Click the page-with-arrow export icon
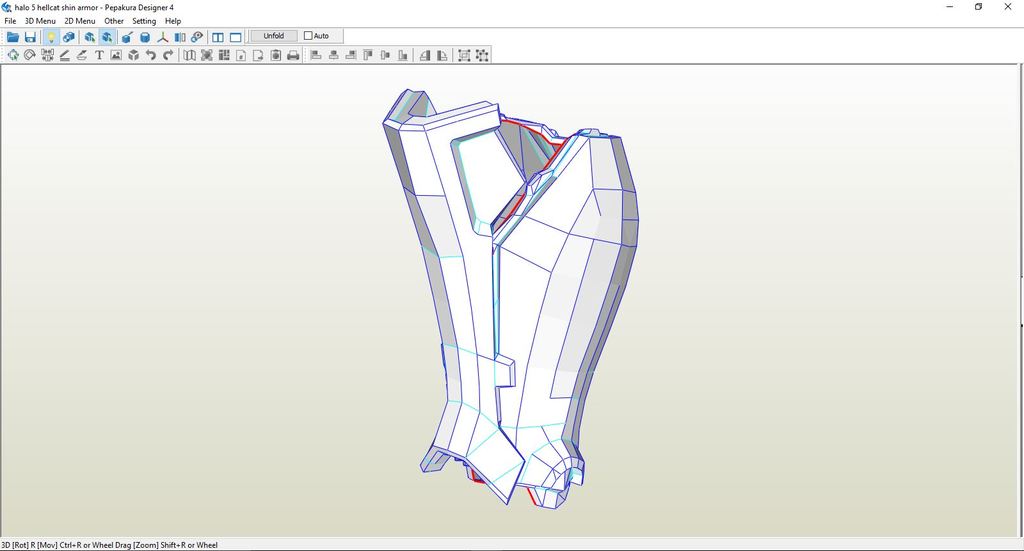This screenshot has width=1024, height=551. 259,55
